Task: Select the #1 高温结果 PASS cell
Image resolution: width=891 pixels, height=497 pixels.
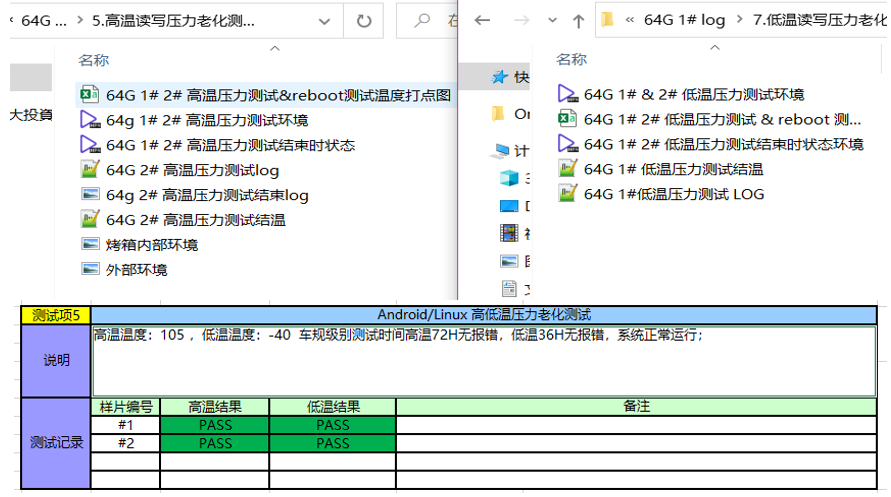Action: [x=215, y=425]
